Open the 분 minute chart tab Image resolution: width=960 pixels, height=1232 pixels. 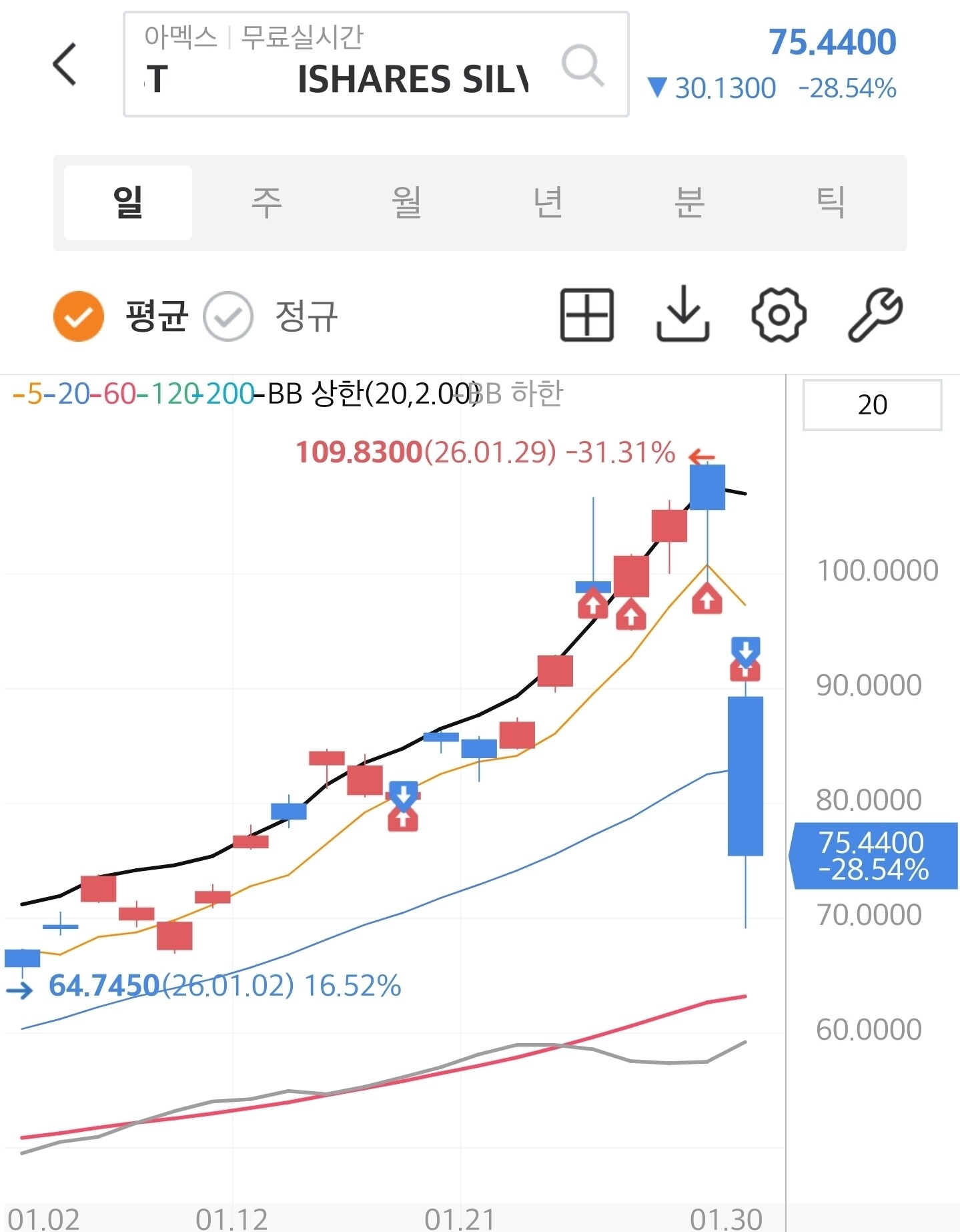pyautogui.click(x=689, y=203)
